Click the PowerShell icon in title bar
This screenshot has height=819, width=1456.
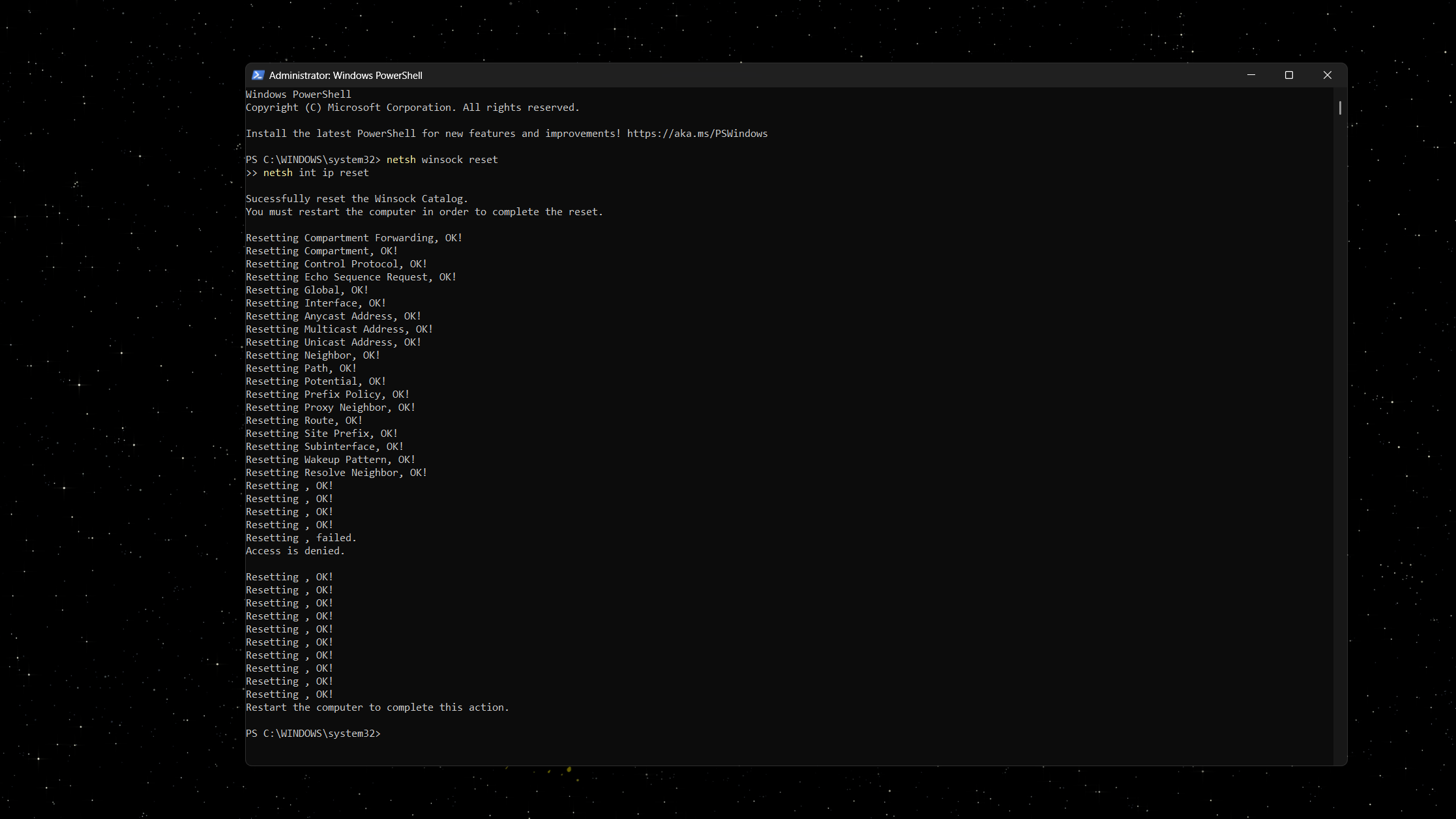[x=258, y=75]
